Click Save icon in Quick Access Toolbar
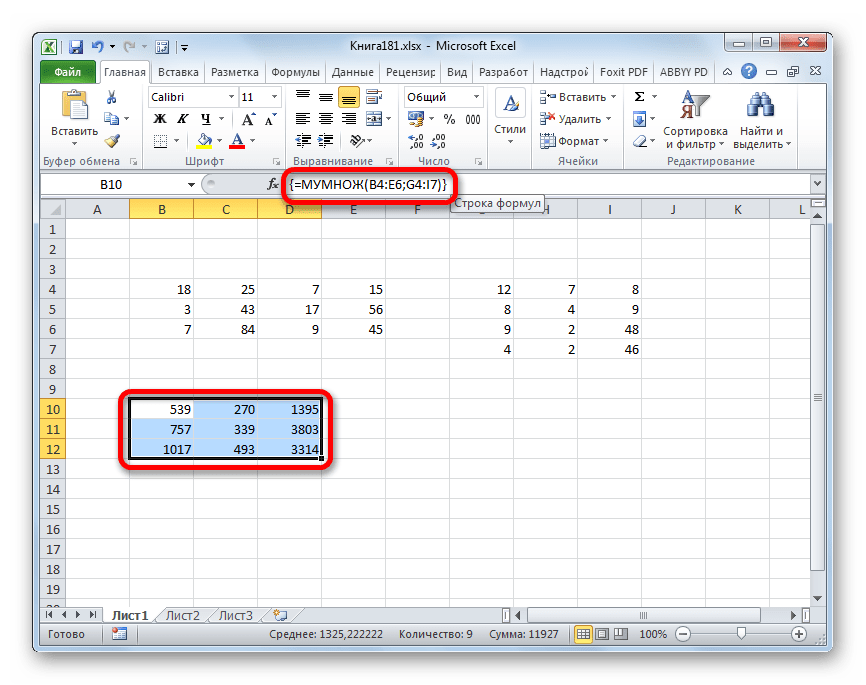Viewport: 866px width, 685px height. 76,46
